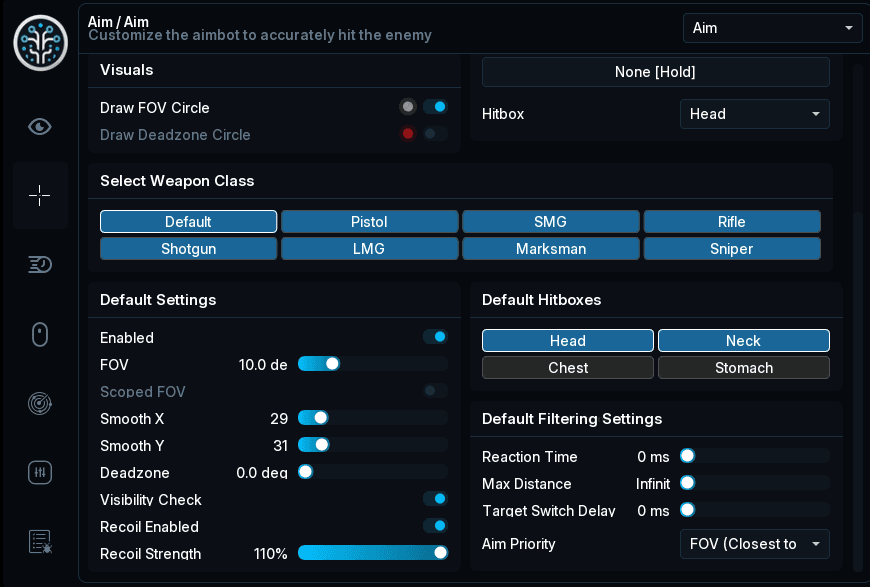Click the Max Distance slider handle
This screenshot has height=587, width=870.
pos(687,483)
